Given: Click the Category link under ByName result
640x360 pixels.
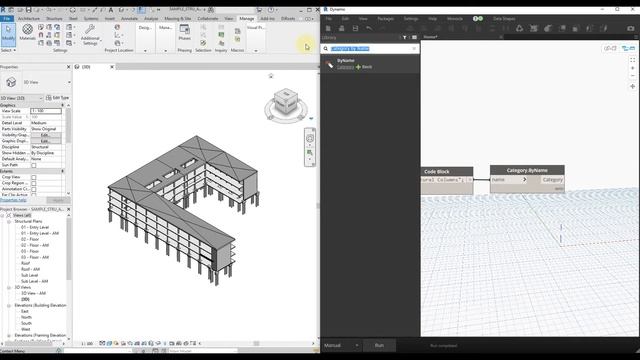Looking at the screenshot, I should tap(345, 67).
